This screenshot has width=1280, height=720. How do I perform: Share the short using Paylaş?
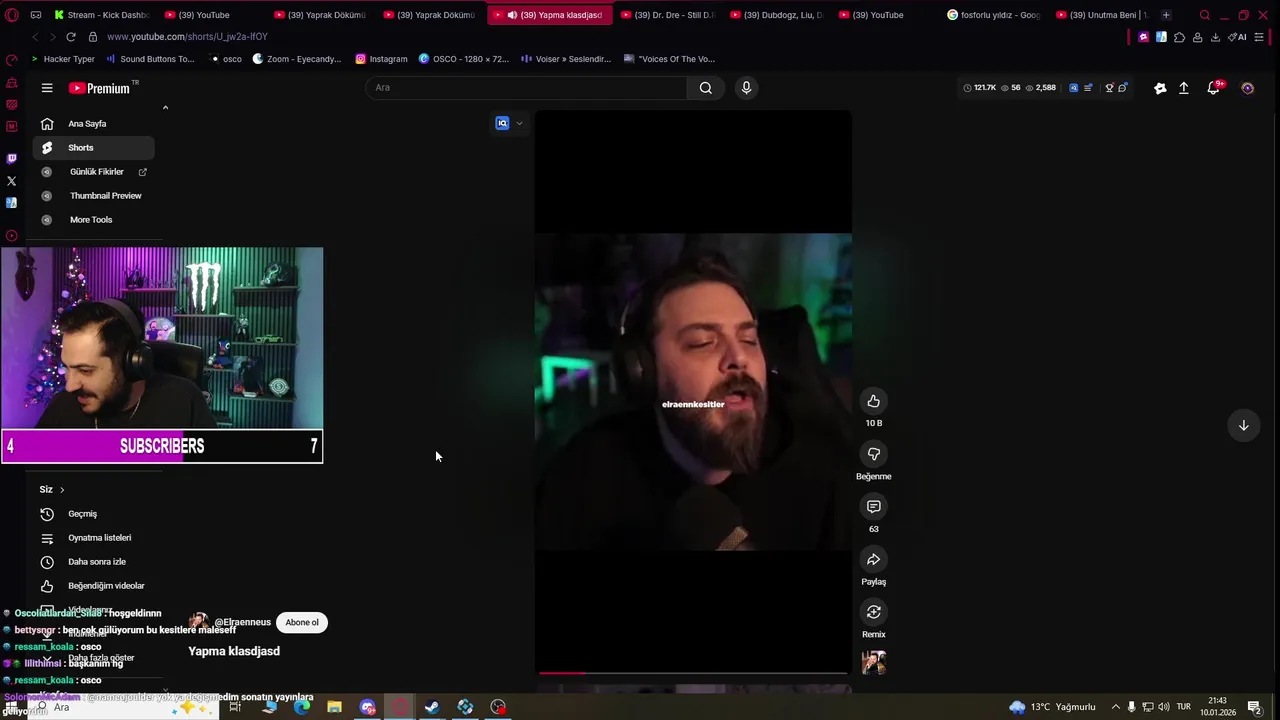coord(873,560)
